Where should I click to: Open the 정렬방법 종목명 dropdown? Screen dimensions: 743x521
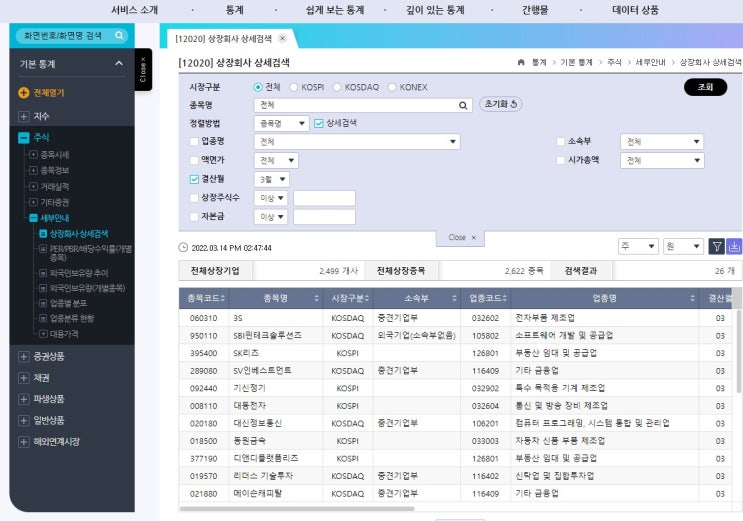281,123
